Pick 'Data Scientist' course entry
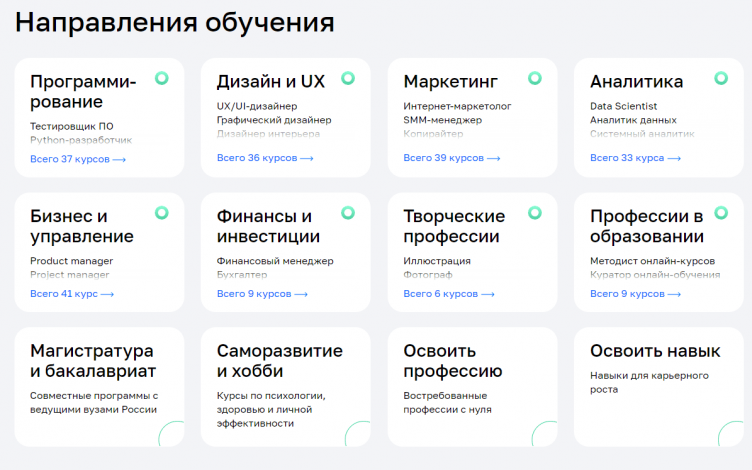Image resolution: width=752 pixels, height=470 pixels. coord(623,106)
